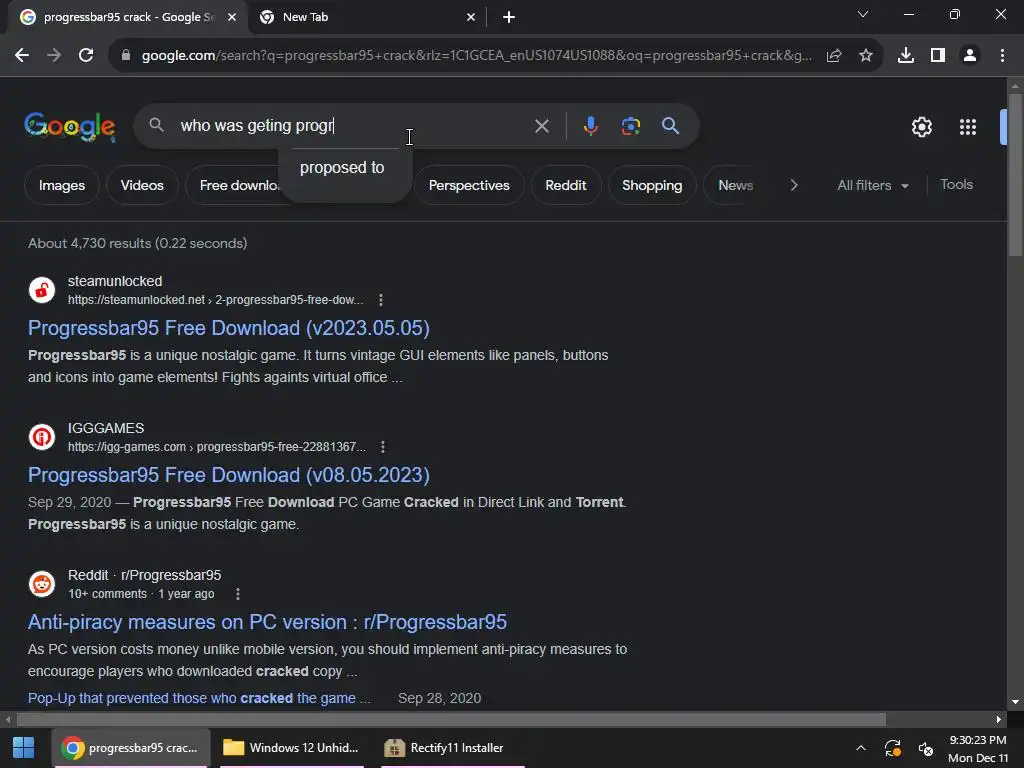Open the Windows Start menu
The width and height of the screenshot is (1024, 768).
[x=24, y=748]
